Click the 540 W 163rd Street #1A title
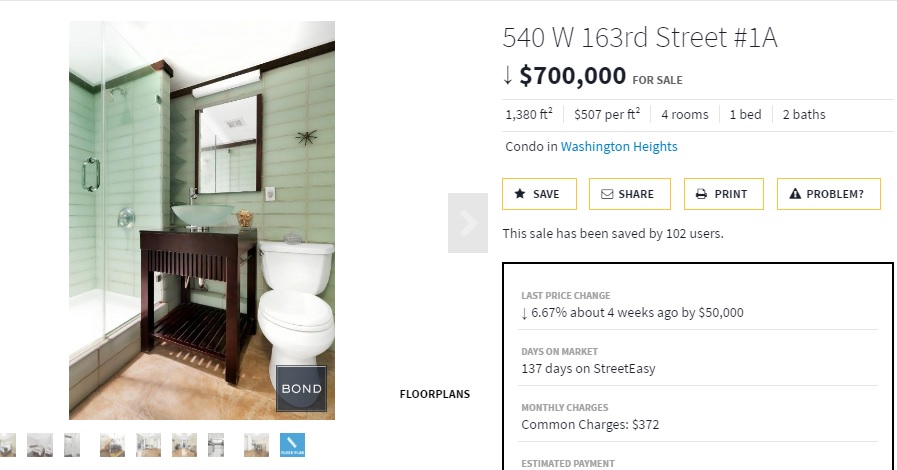The width and height of the screenshot is (897, 470). coord(640,38)
